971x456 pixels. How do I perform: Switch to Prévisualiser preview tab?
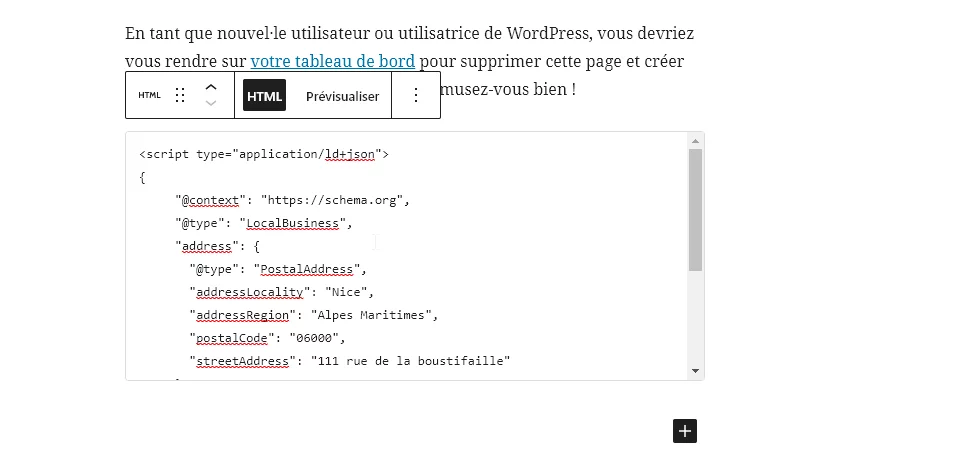point(342,96)
